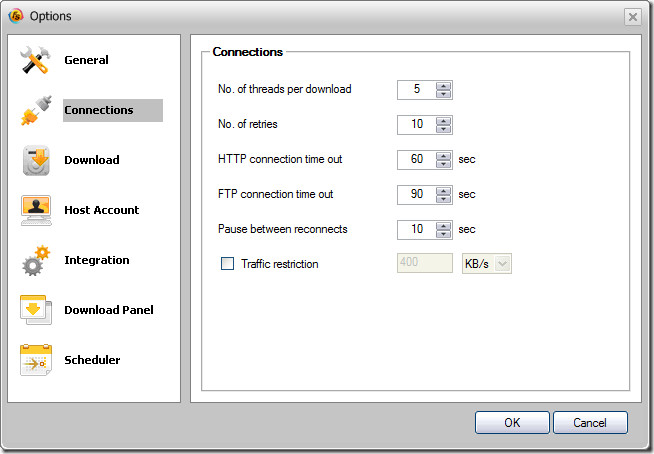Switch to the Download Panel label
The image size is (654, 454).
coord(109,310)
